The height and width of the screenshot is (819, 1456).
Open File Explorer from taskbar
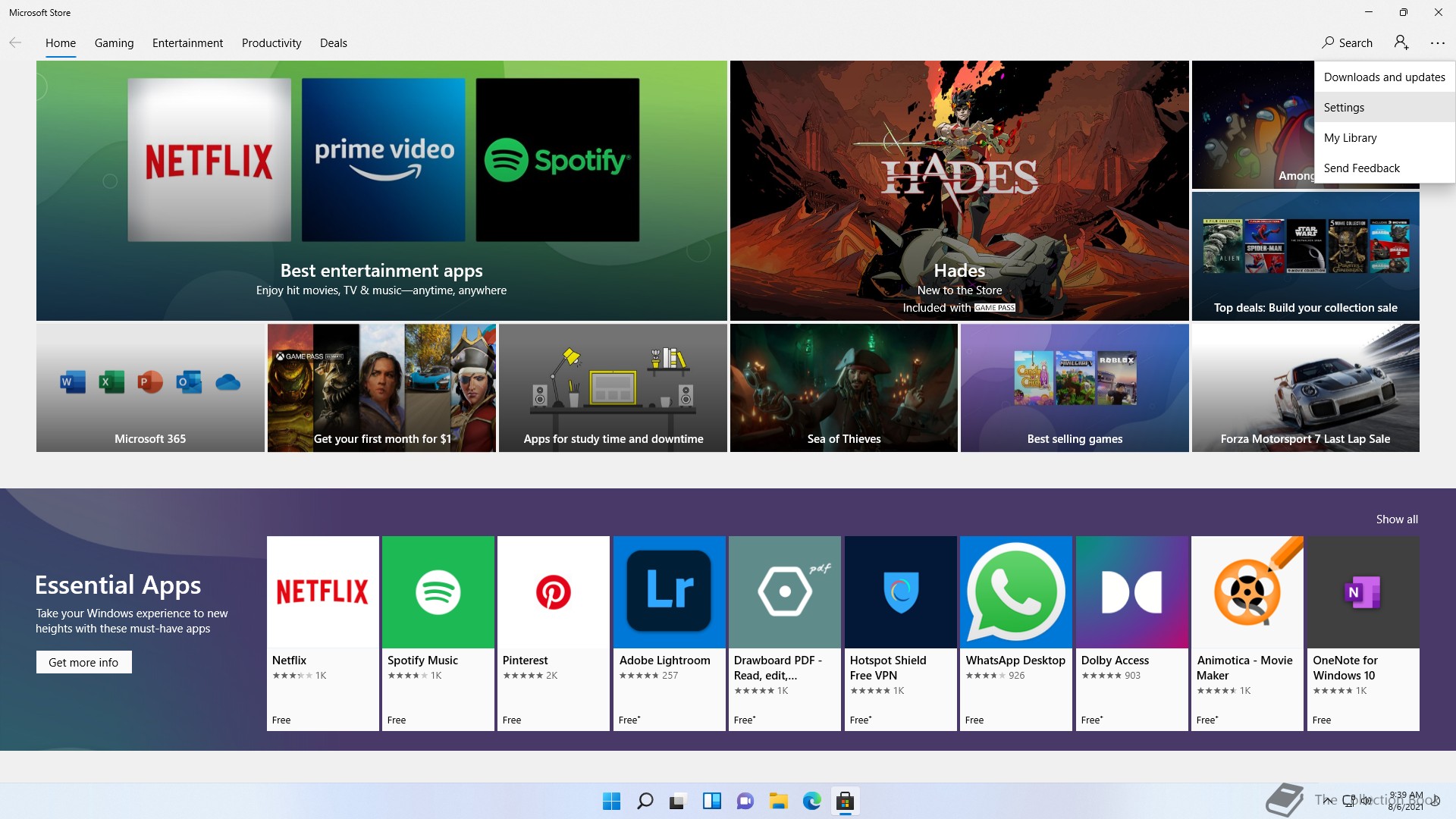tap(778, 801)
